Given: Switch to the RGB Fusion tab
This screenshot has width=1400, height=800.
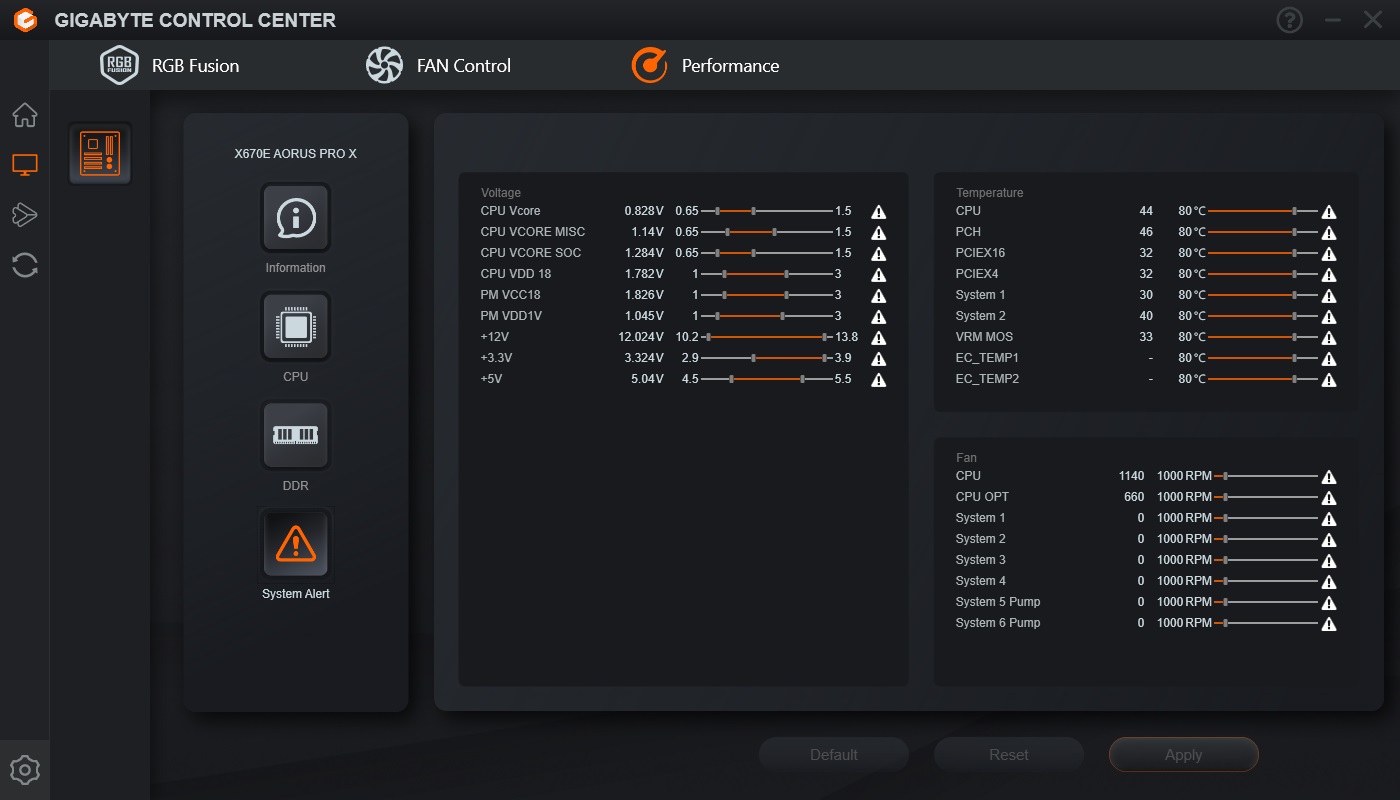Looking at the screenshot, I should [170, 66].
